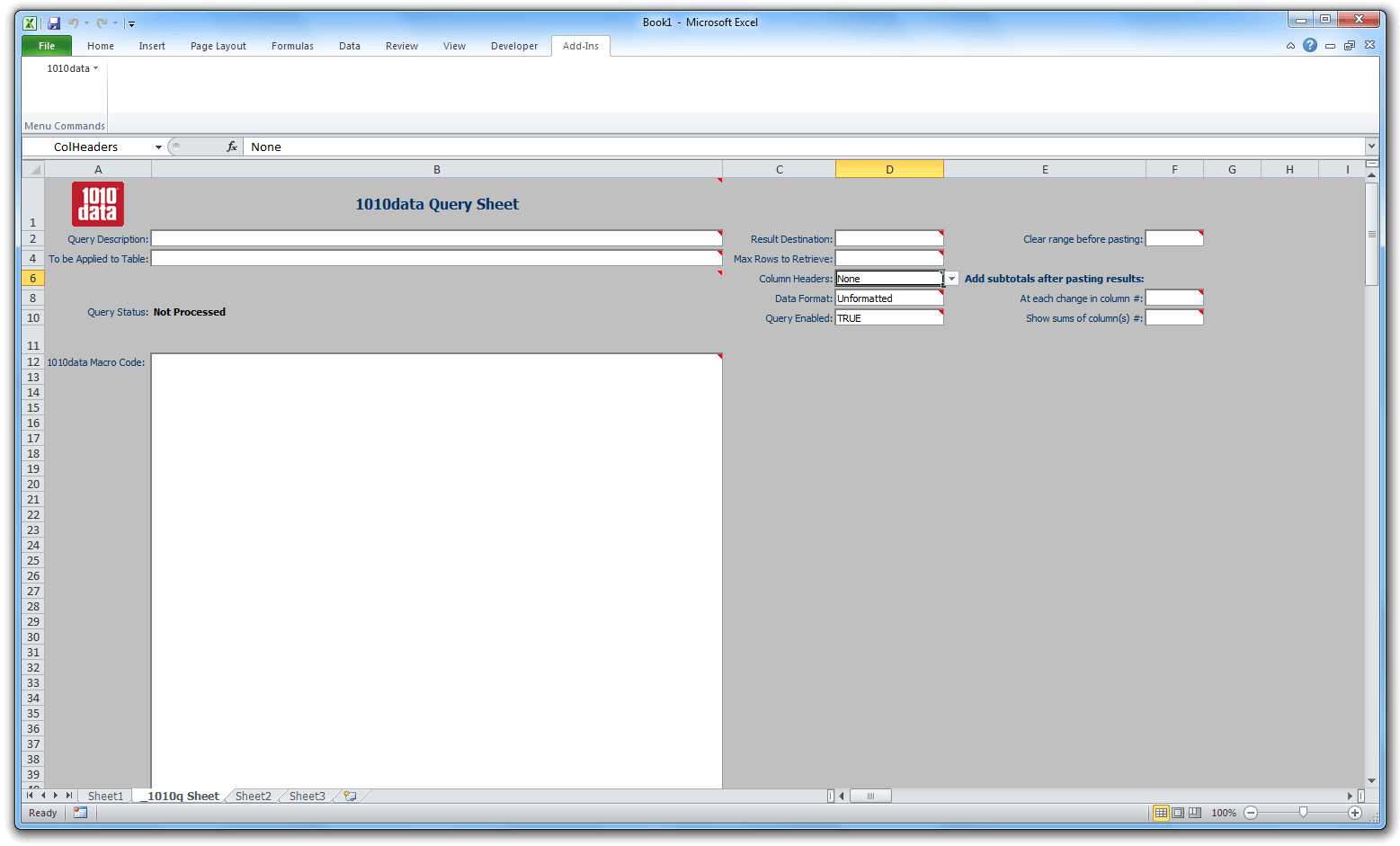Click the To be Applied to Table field

tap(437, 258)
